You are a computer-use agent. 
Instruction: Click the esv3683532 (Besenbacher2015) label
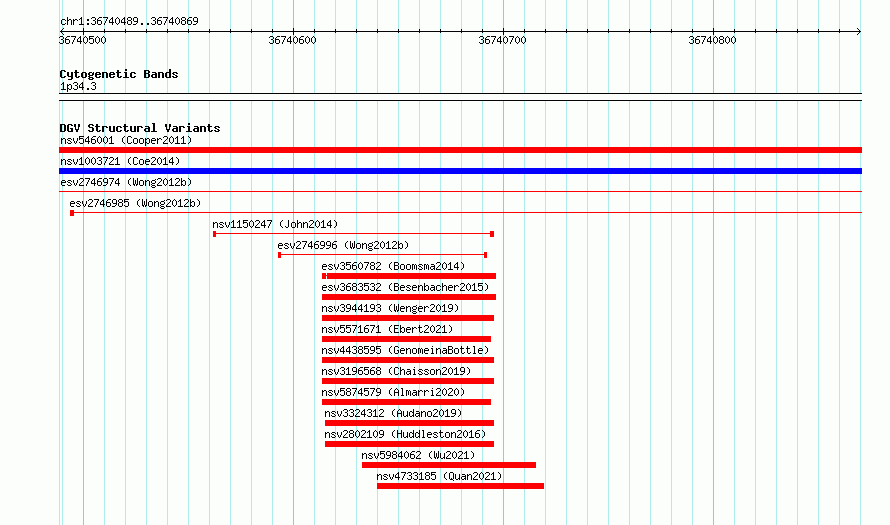[405, 287]
